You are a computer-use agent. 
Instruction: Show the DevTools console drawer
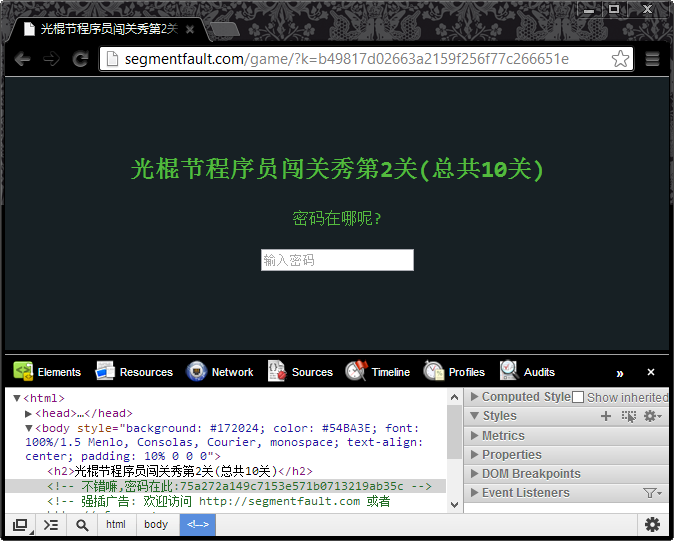pyautogui.click(x=50, y=525)
